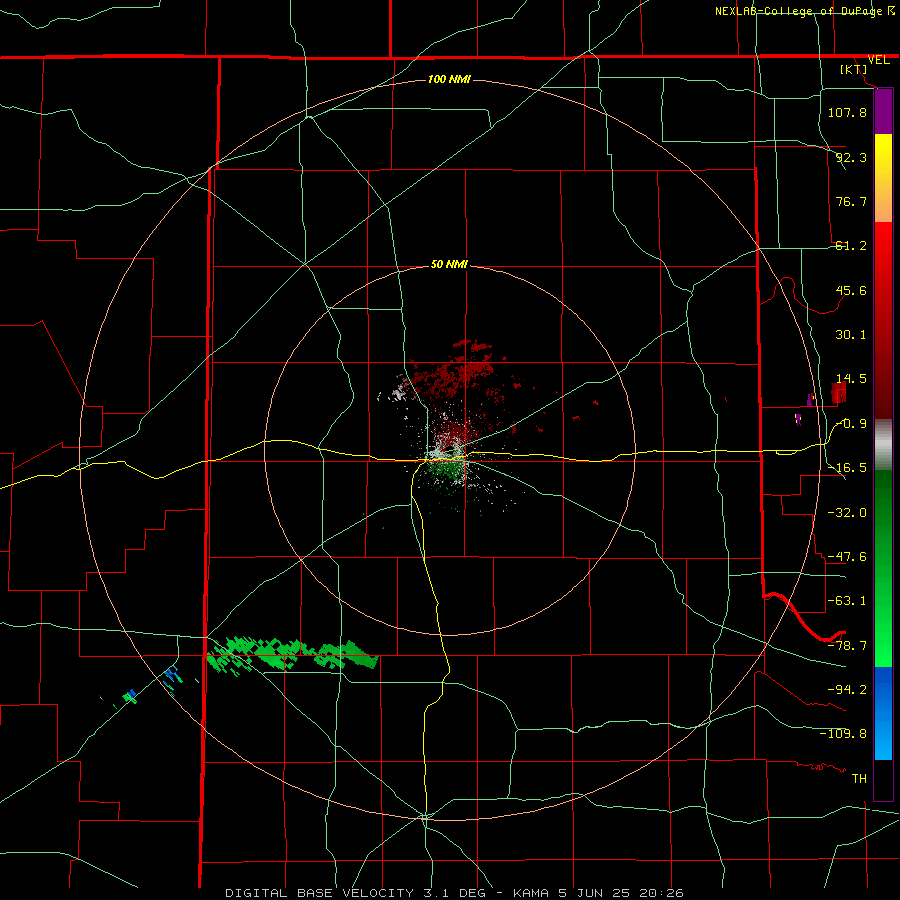The height and width of the screenshot is (900, 900).
Task: Click the -78.7 velocity scale value
Action: [x=847, y=646]
